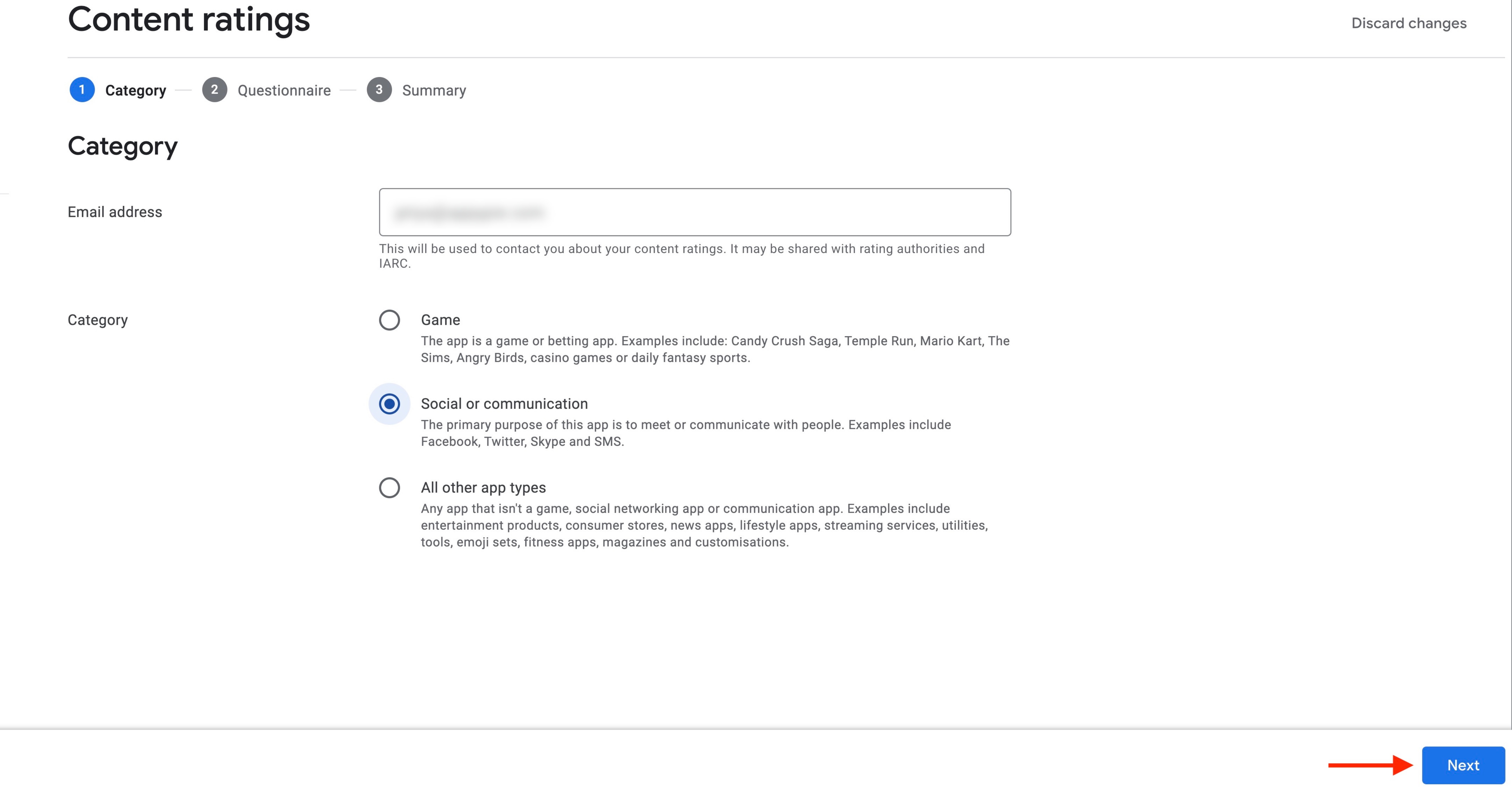
Task: Click the IARC email helper text
Action: 681,256
